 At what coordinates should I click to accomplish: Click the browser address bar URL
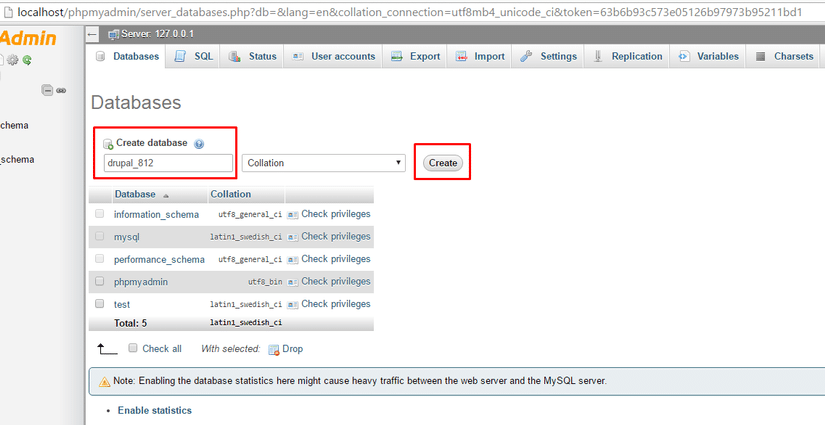(x=409, y=12)
